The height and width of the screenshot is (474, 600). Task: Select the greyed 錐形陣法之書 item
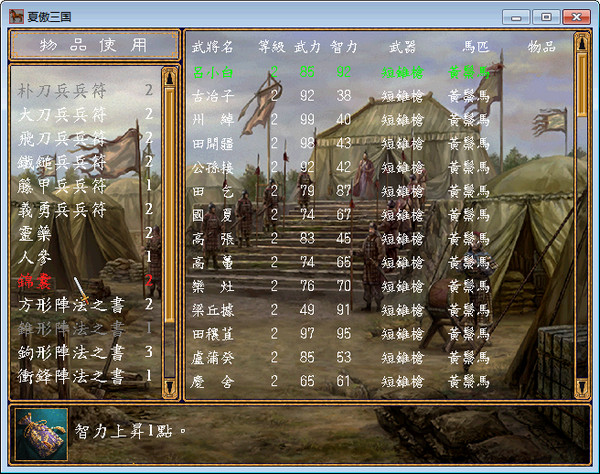[x=85, y=329]
